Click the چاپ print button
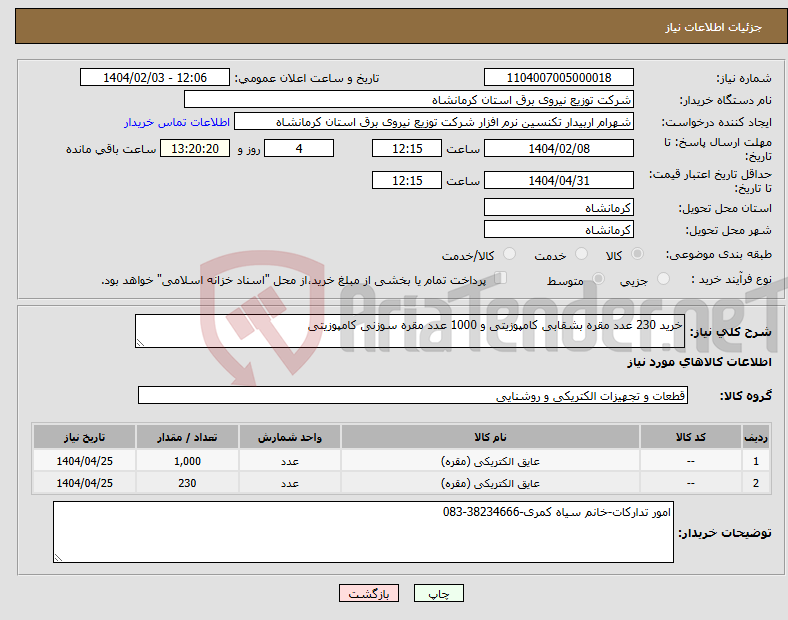The height and width of the screenshot is (620, 788). coord(439,593)
